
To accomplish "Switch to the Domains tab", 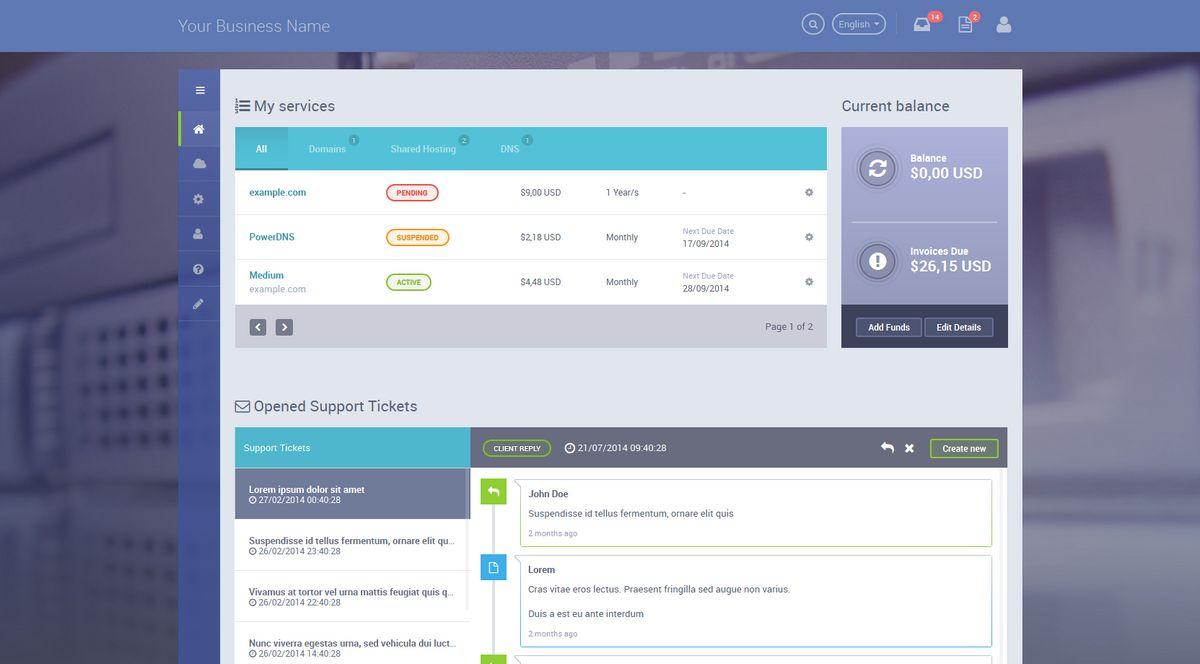I will click(x=327, y=149).
